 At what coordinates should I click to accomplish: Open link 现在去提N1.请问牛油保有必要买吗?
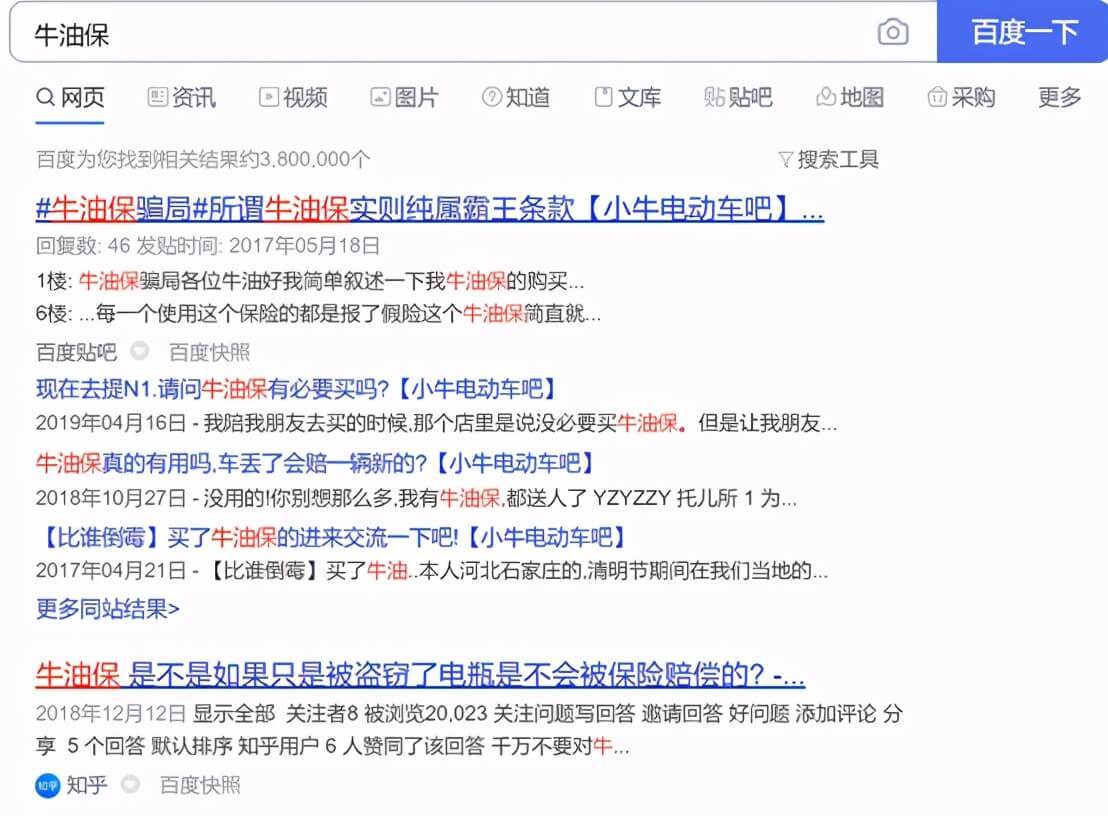pos(295,389)
